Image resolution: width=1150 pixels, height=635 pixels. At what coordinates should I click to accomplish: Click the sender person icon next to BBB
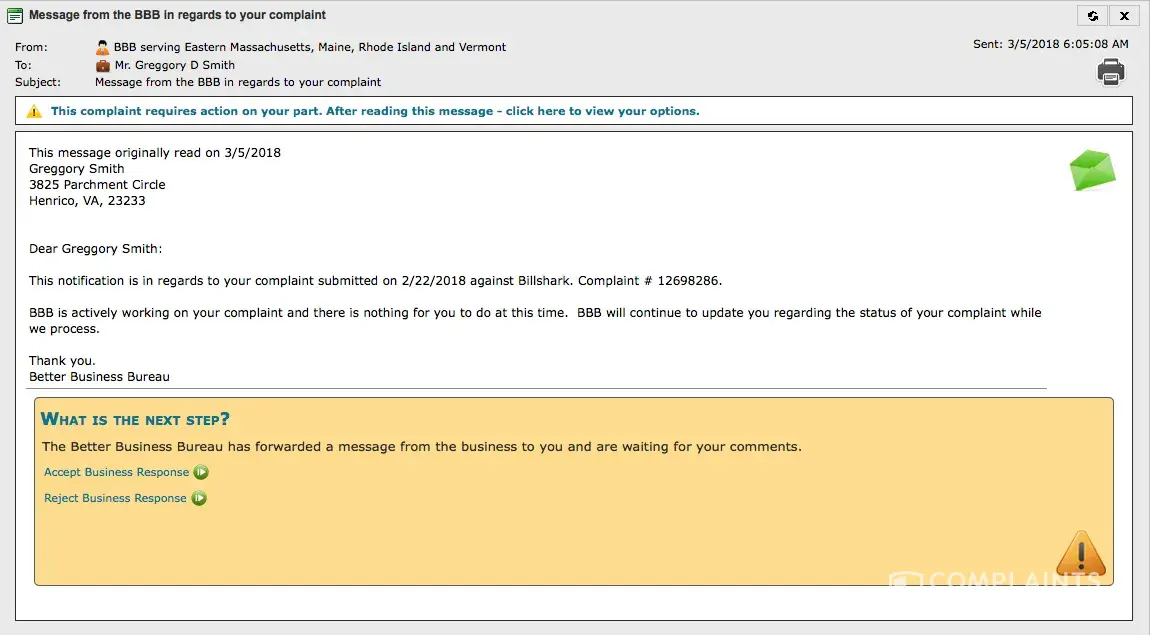(103, 47)
